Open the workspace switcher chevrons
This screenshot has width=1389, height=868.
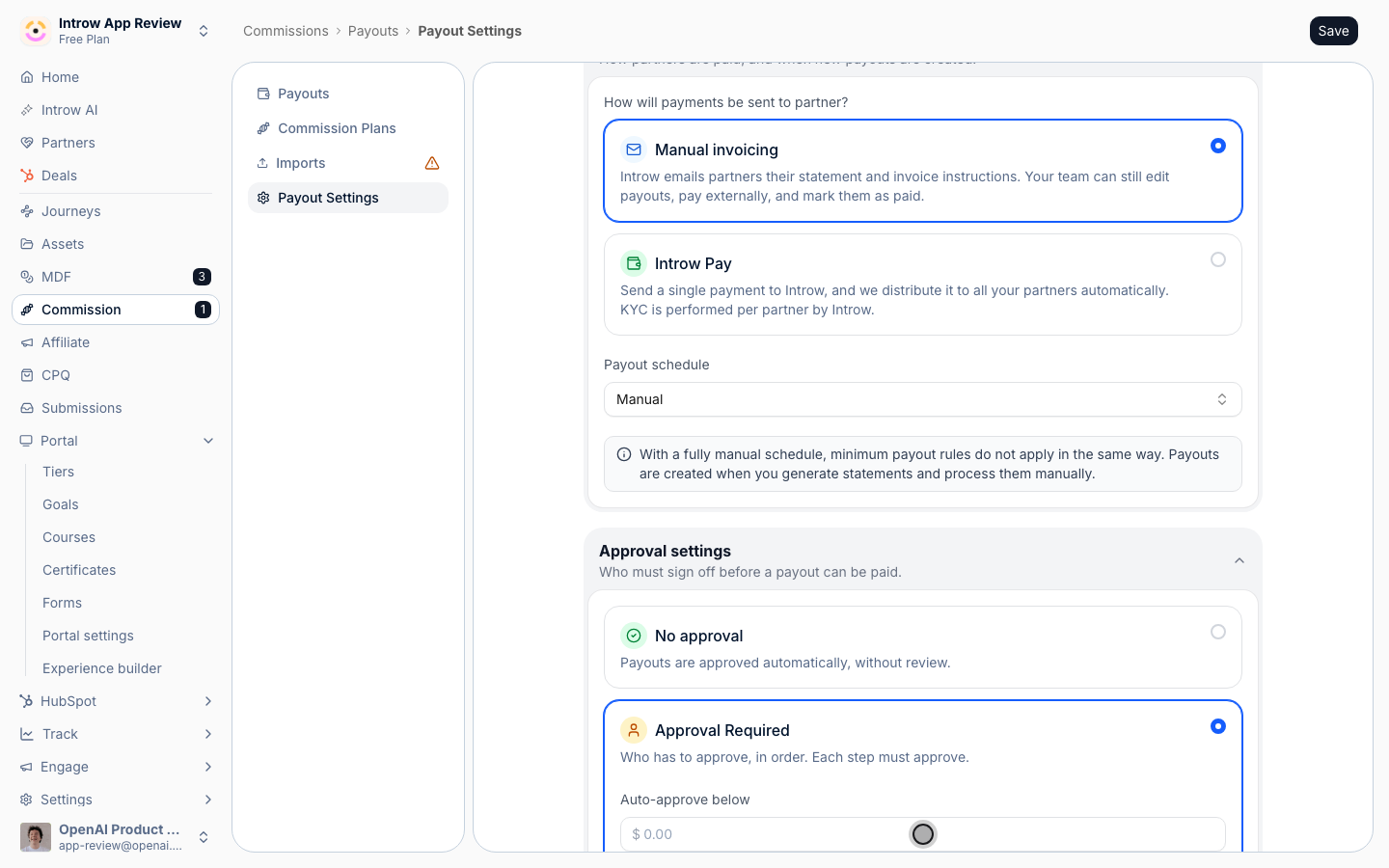204,31
